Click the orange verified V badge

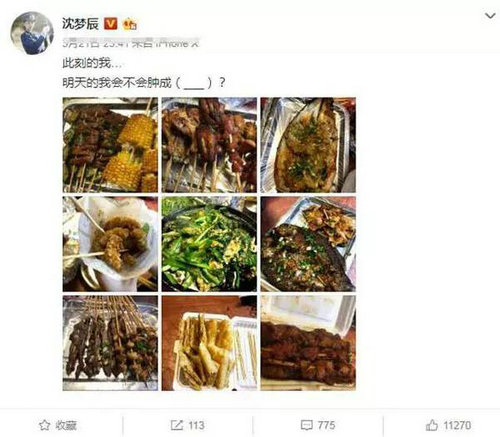click(x=111, y=24)
